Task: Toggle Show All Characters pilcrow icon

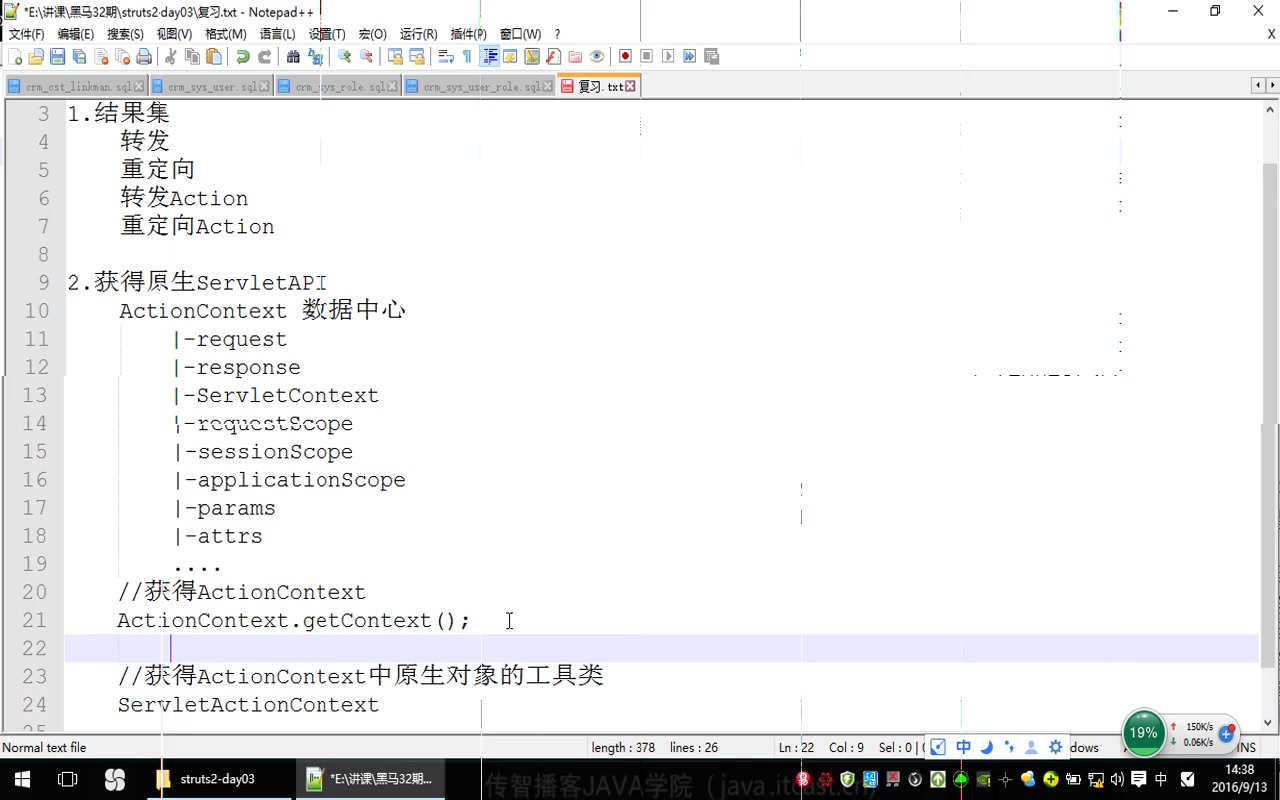Action: [x=467, y=57]
